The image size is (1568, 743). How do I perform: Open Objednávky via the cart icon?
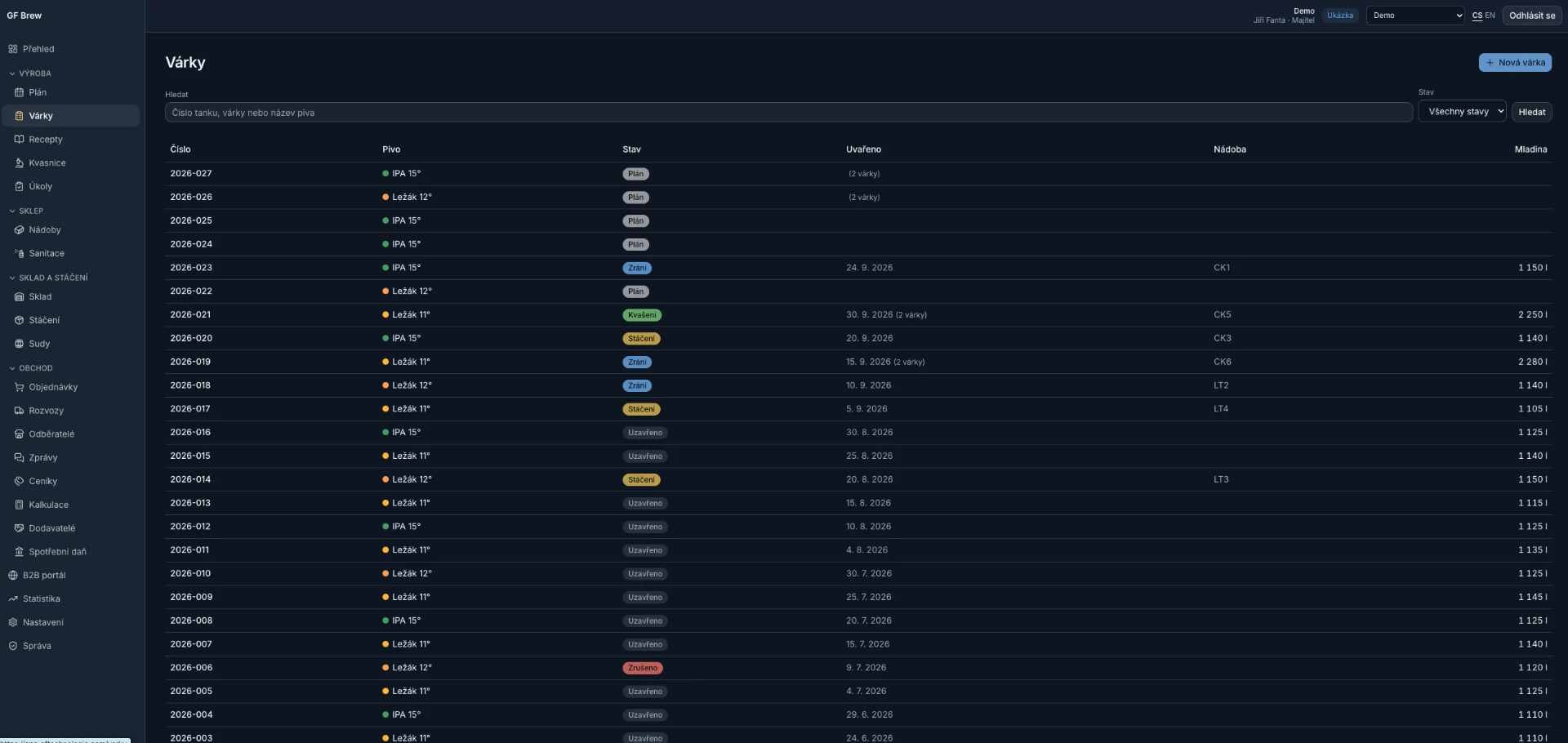pyautogui.click(x=19, y=388)
